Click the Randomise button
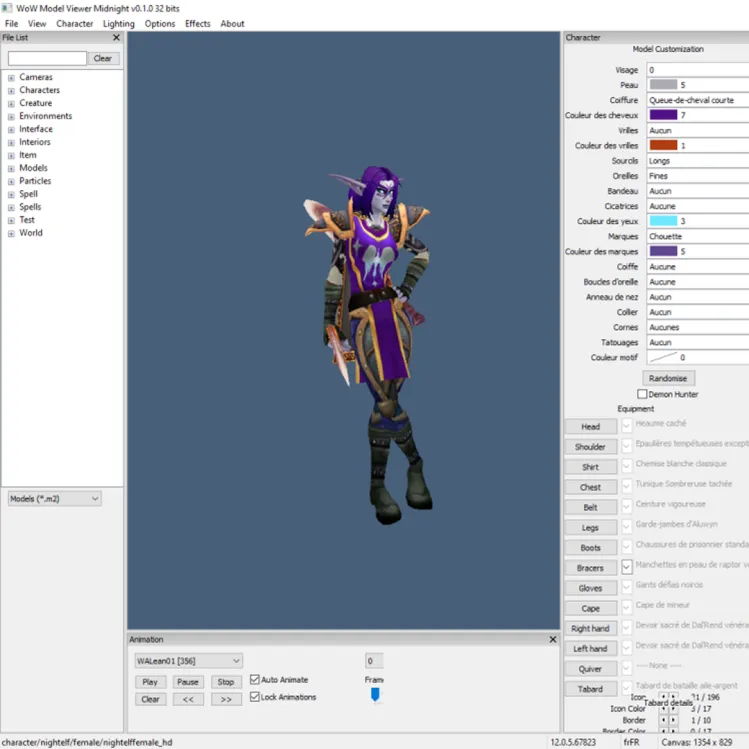Image resolution: width=749 pixels, height=749 pixels. tap(668, 378)
